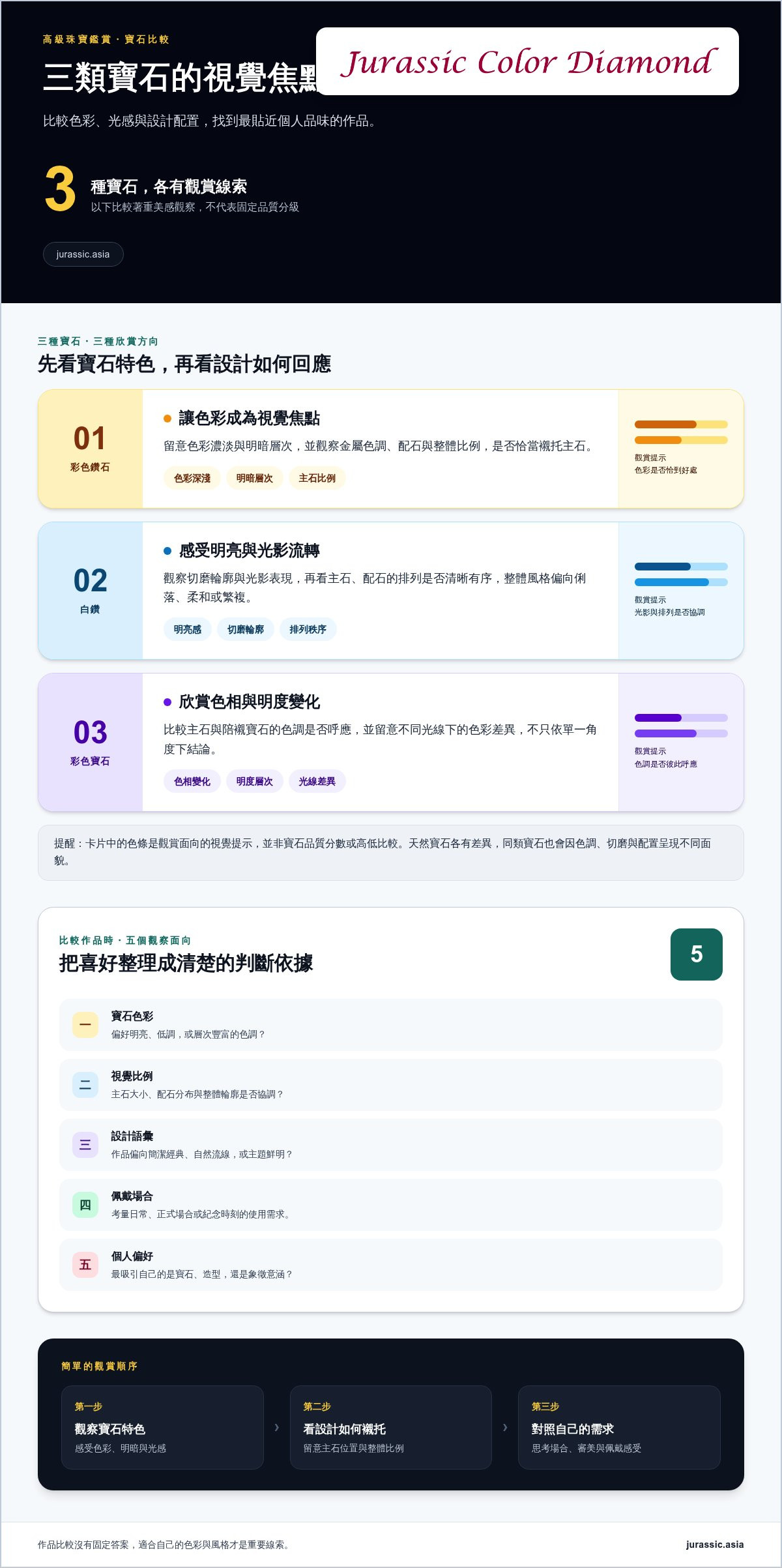Choose the 明度層次 tag

point(255,781)
